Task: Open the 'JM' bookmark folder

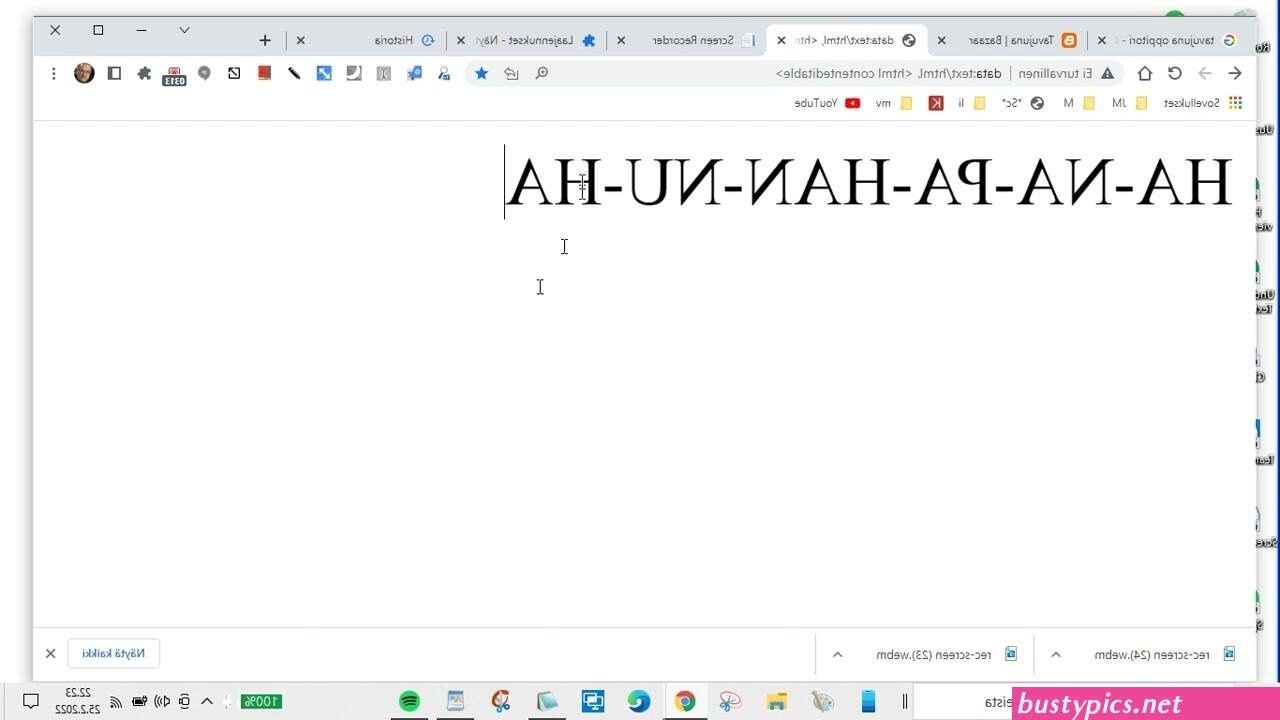Action: (x=1128, y=103)
